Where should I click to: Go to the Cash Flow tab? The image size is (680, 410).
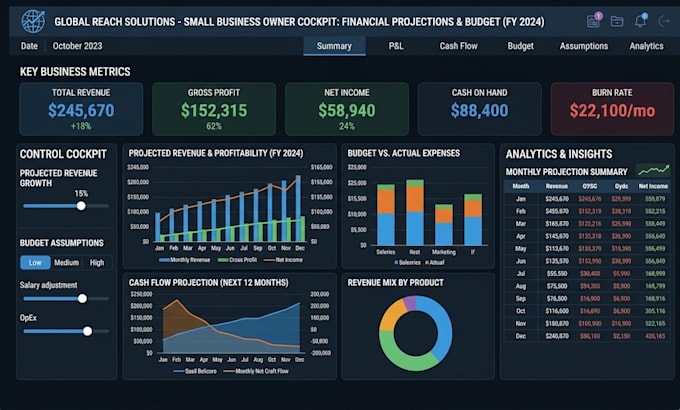[x=458, y=46]
